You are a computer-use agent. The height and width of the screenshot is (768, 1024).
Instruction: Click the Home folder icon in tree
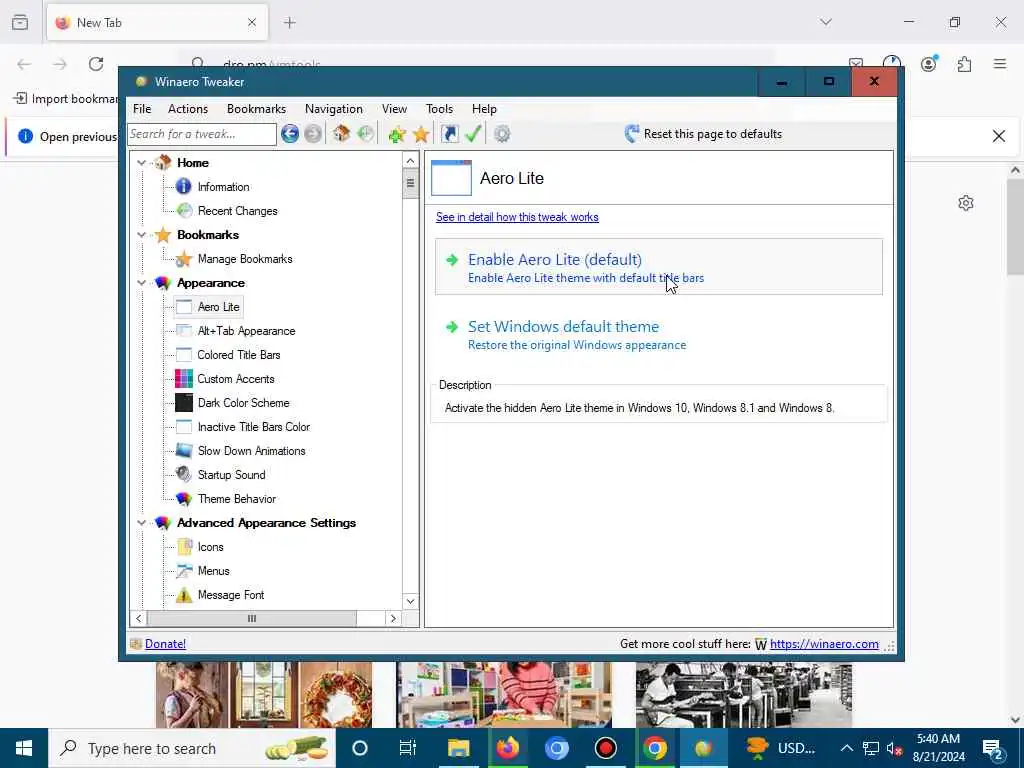[163, 162]
